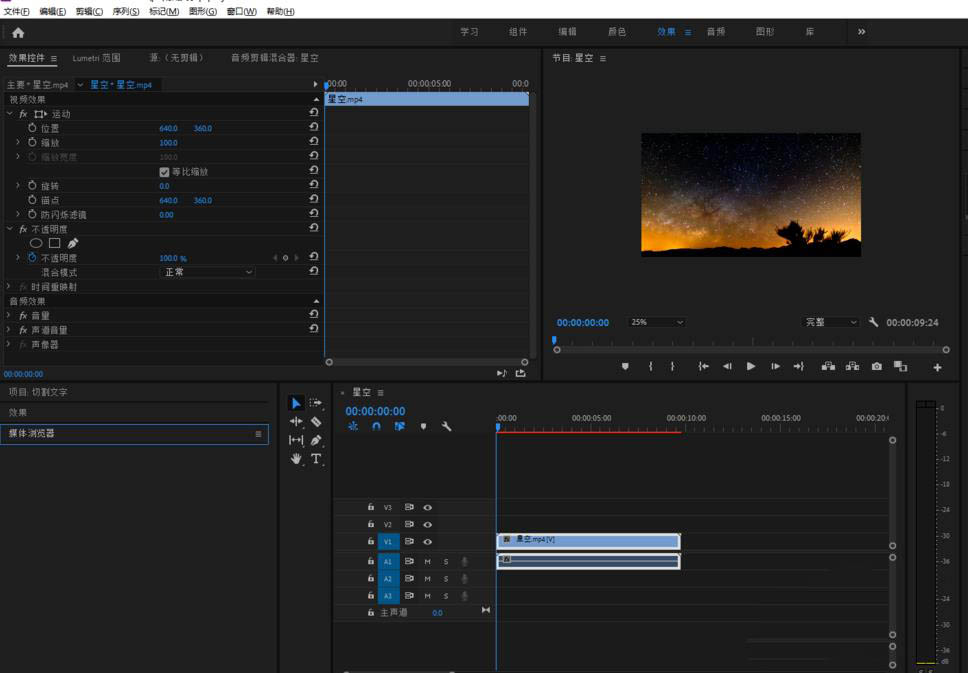Toggle lock on track V2
The image size is (968, 673).
pos(371,524)
